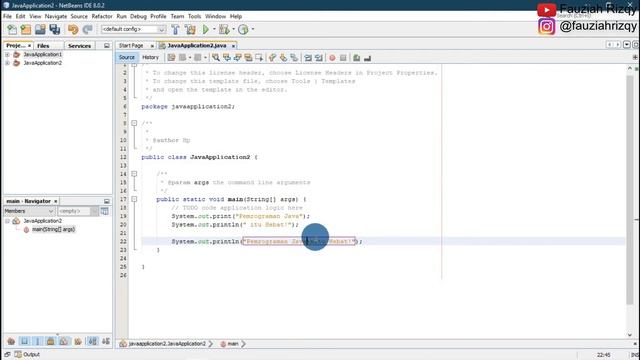Screen dimensions: 640x360
Task: Switch to the History view button
Action: click(x=150, y=58)
